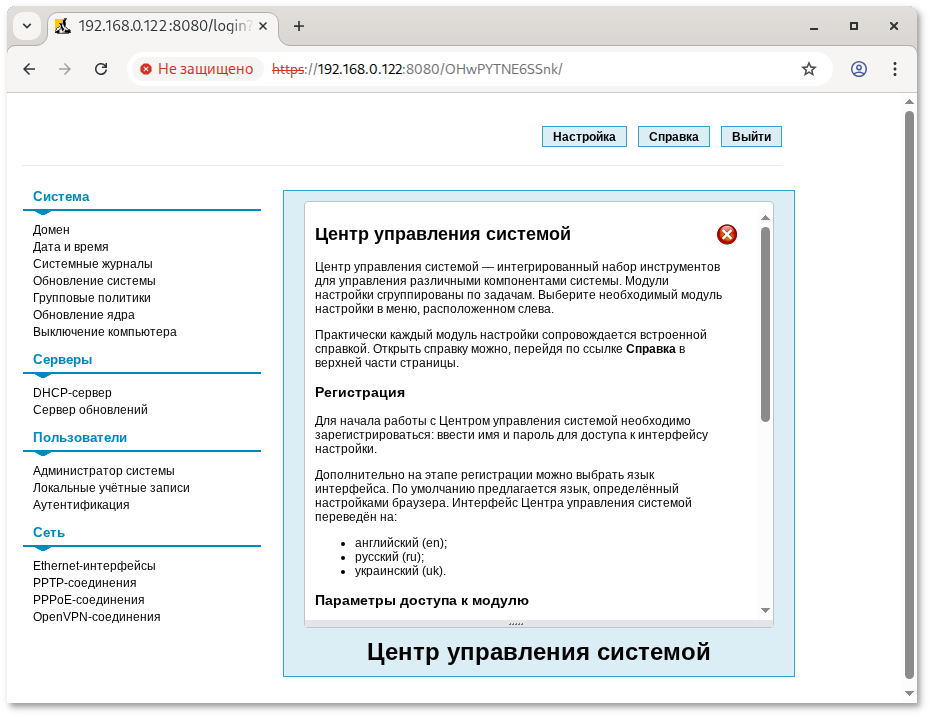
Task: Open the OpenVPN-соединения module
Action: (x=97, y=616)
